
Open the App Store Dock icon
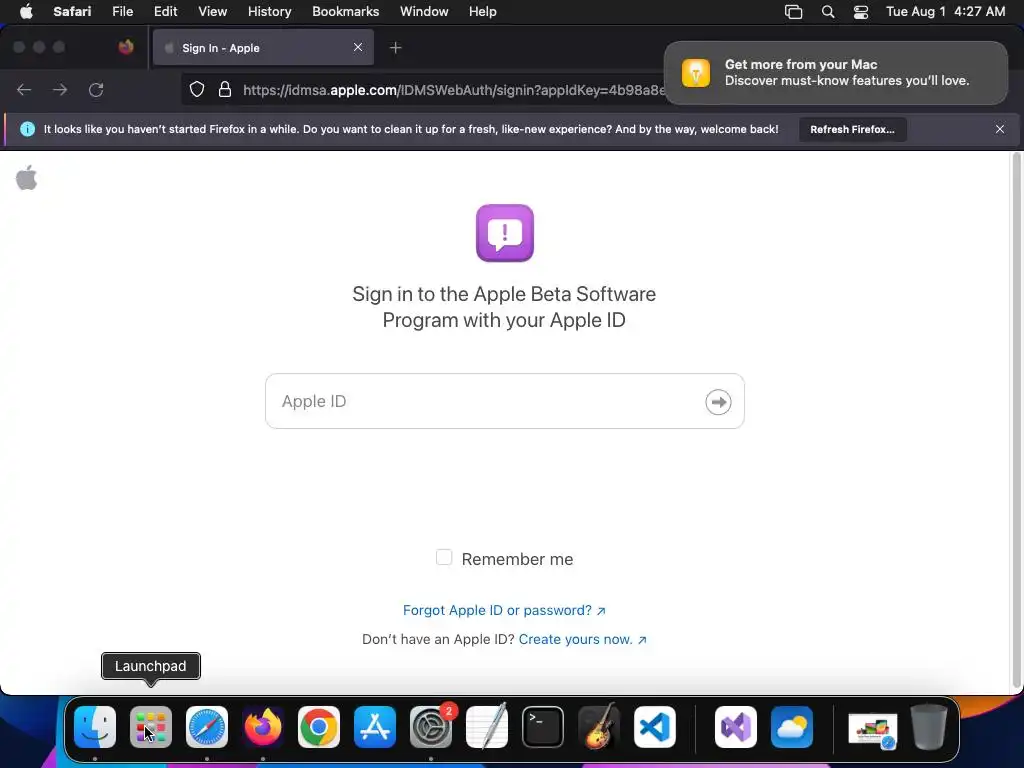[375, 727]
